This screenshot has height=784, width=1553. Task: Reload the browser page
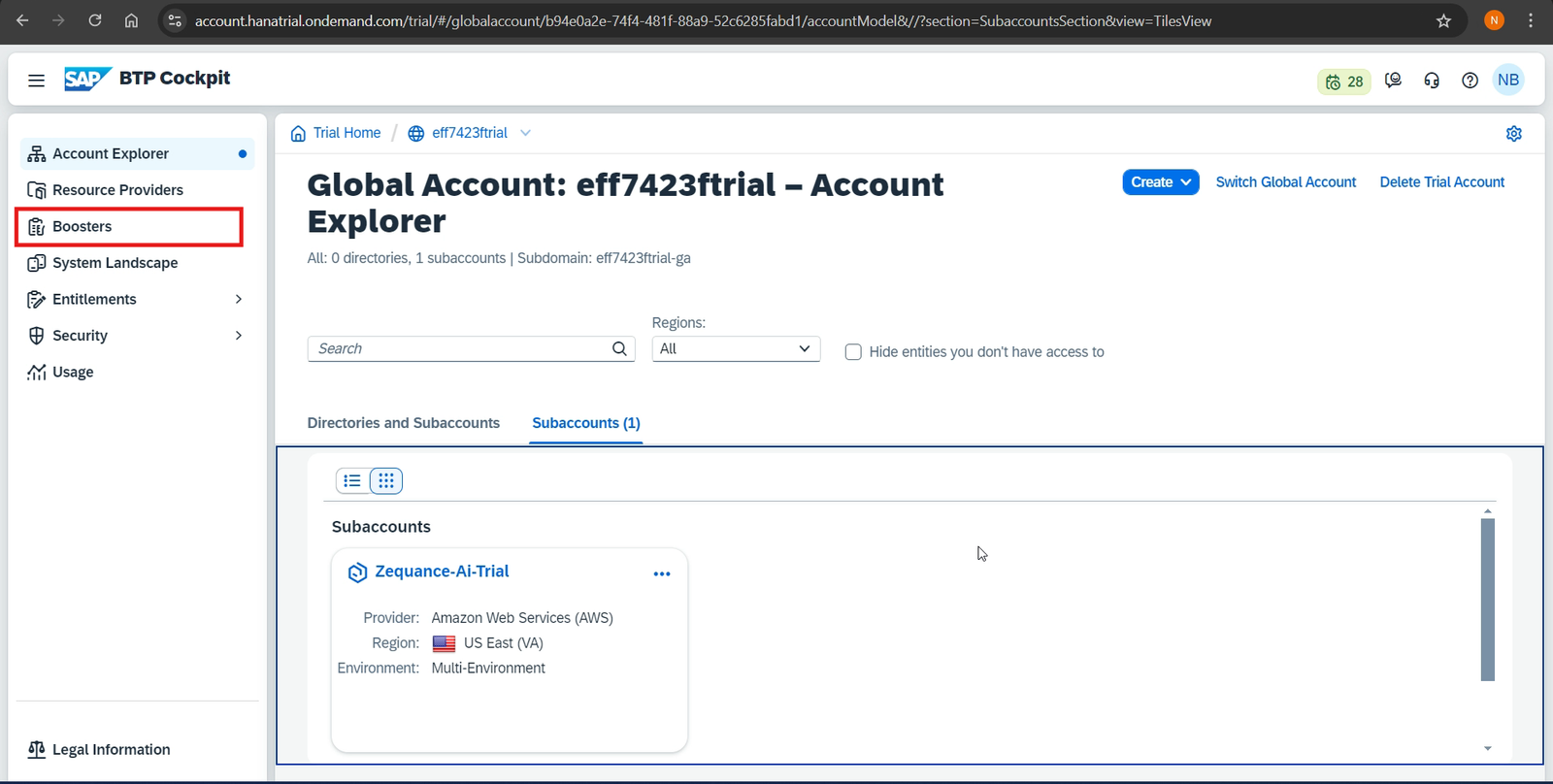pyautogui.click(x=95, y=20)
